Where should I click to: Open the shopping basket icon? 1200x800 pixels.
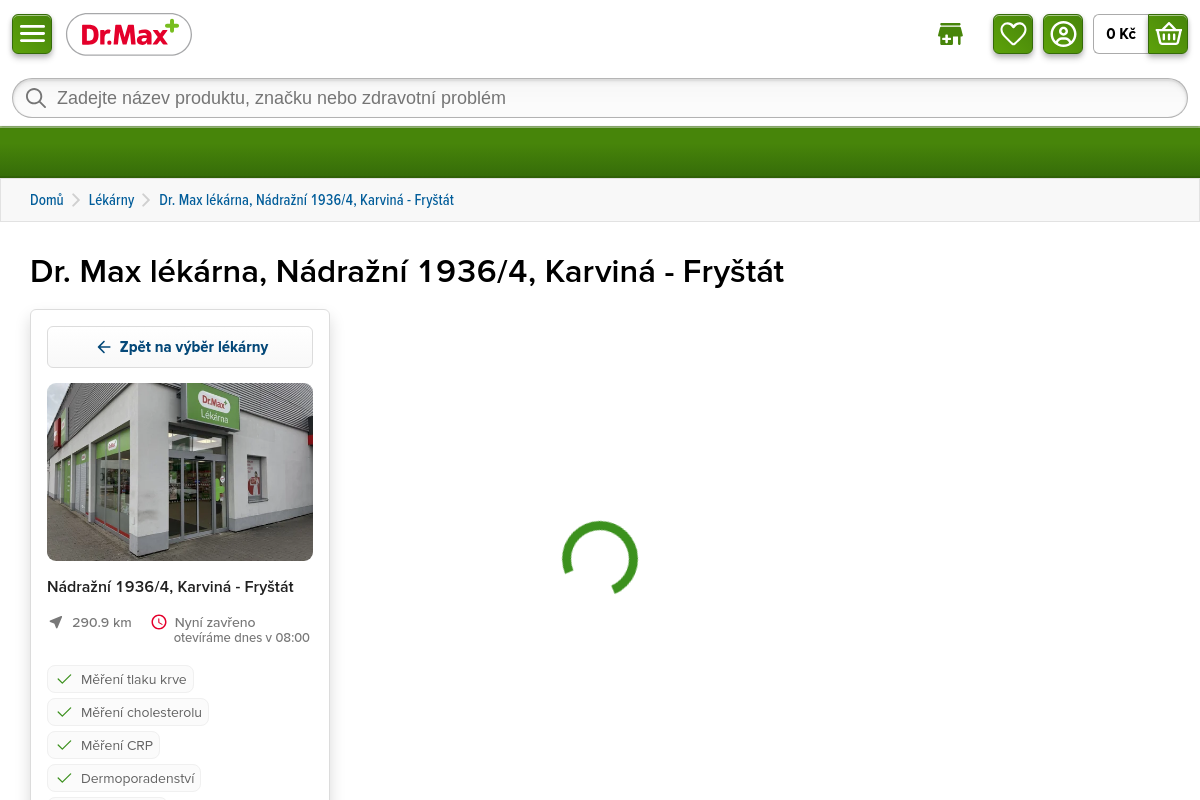click(1168, 34)
